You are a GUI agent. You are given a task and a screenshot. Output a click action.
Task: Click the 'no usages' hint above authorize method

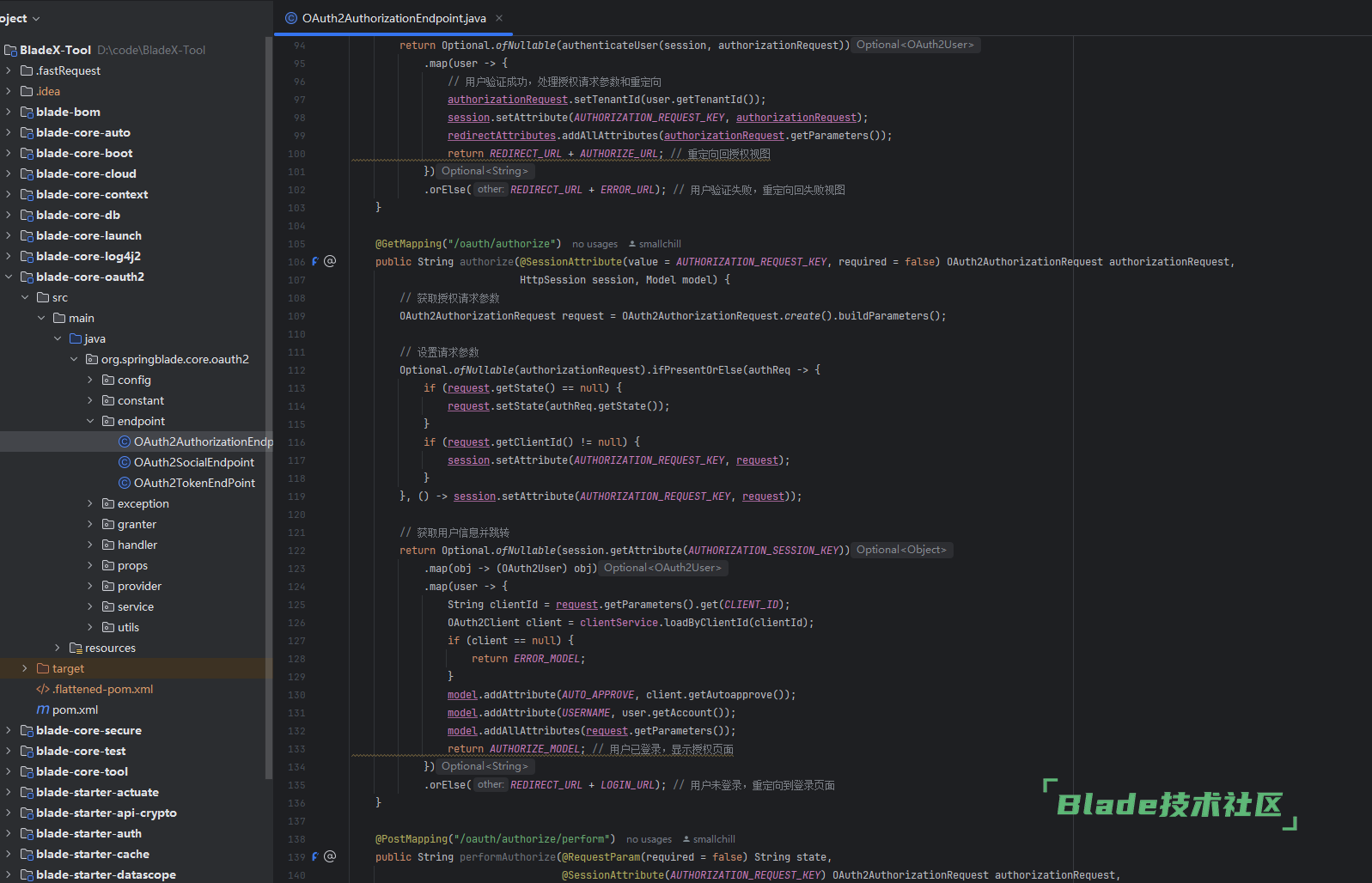click(x=595, y=244)
